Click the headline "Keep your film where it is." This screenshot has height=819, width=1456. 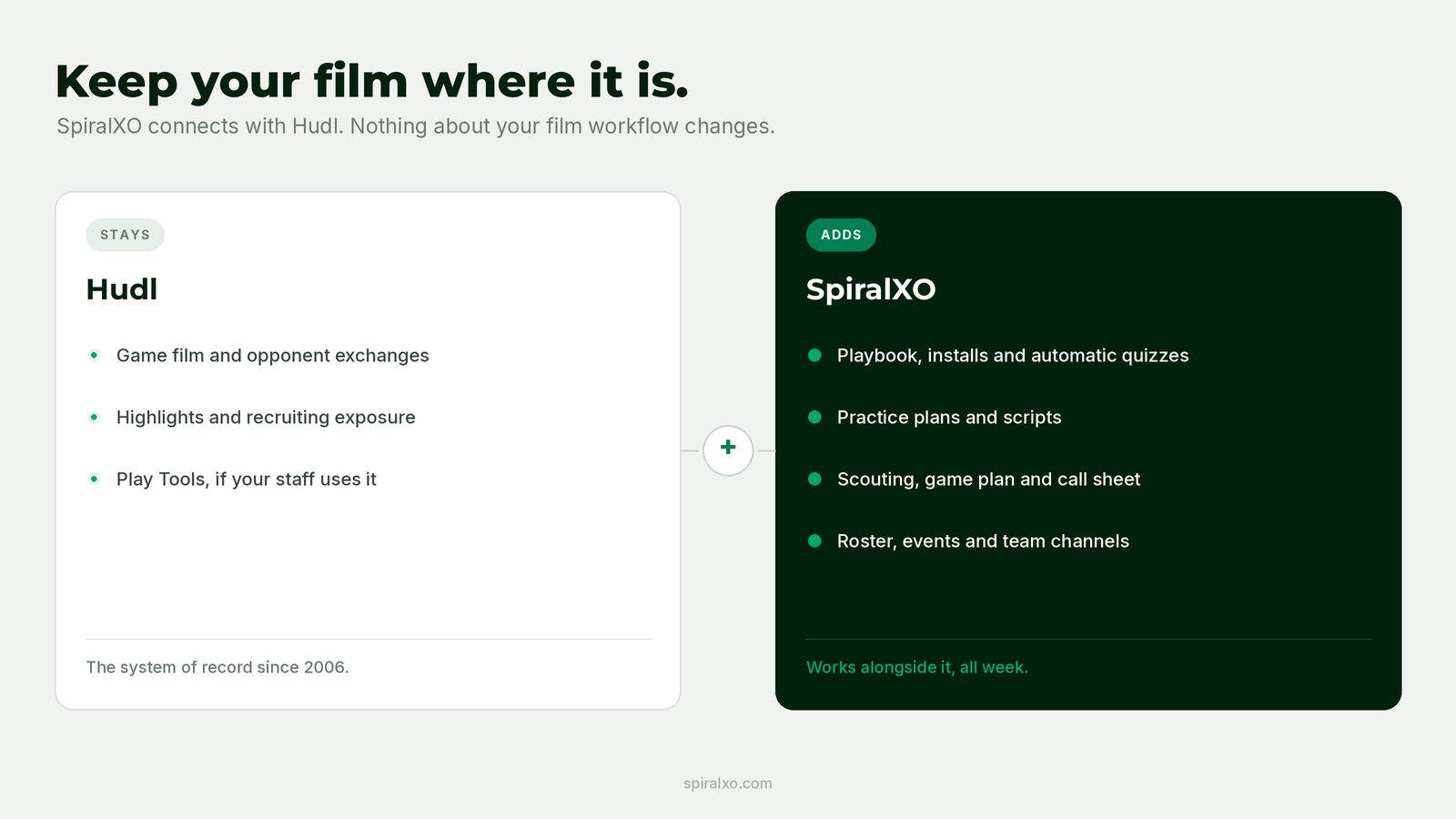pos(372,81)
